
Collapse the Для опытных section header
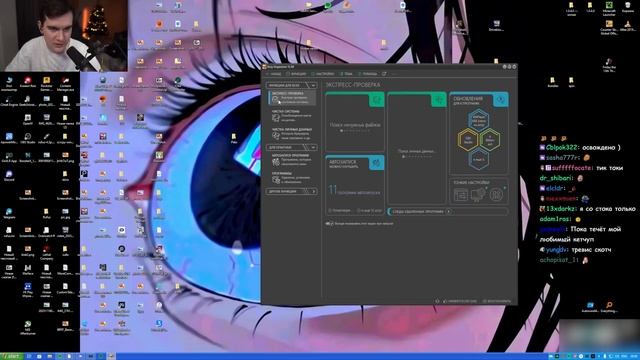point(291,147)
